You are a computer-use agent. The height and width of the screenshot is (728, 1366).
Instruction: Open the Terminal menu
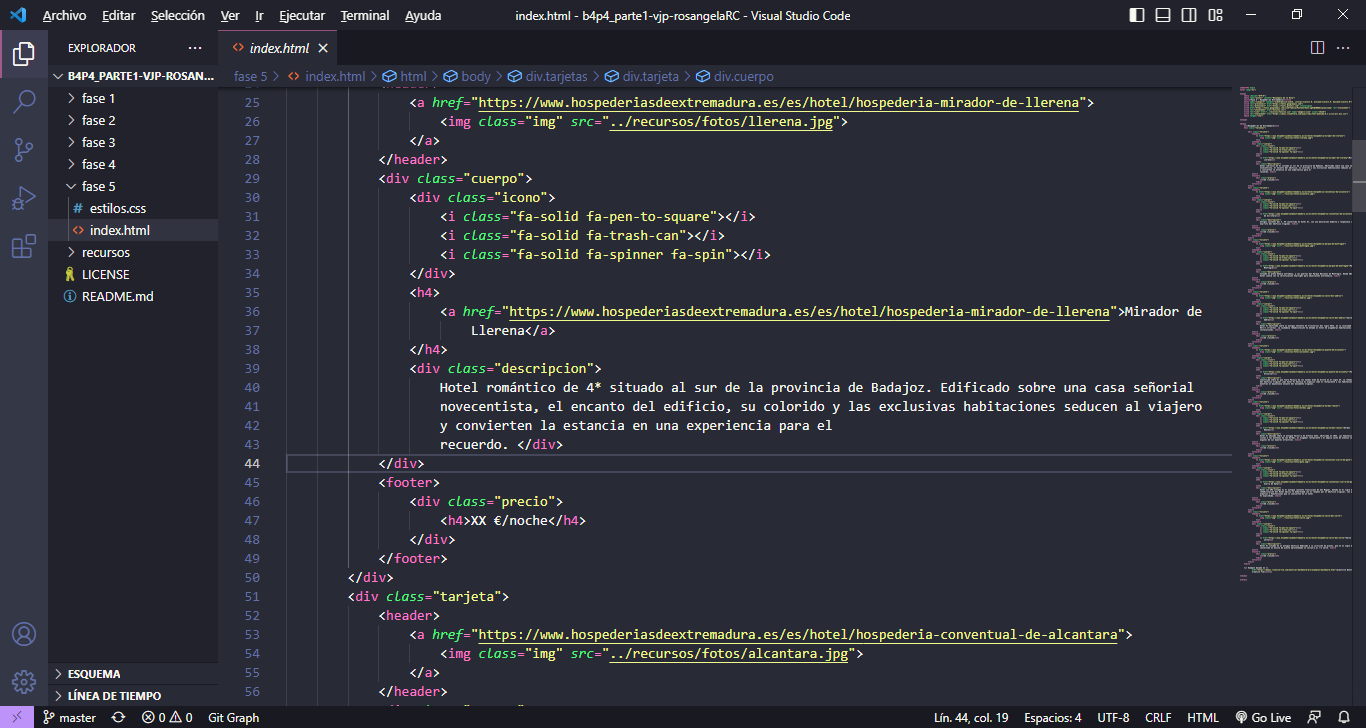point(364,15)
